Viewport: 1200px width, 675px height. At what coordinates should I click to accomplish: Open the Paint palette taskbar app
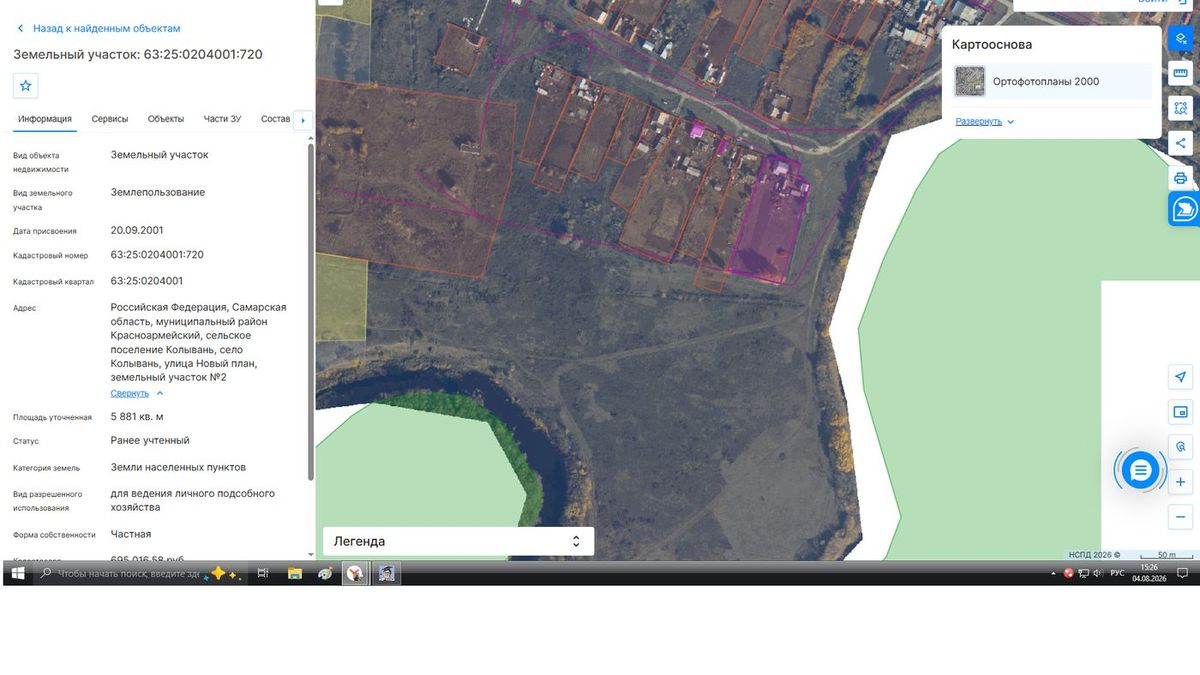pyautogui.click(x=325, y=573)
